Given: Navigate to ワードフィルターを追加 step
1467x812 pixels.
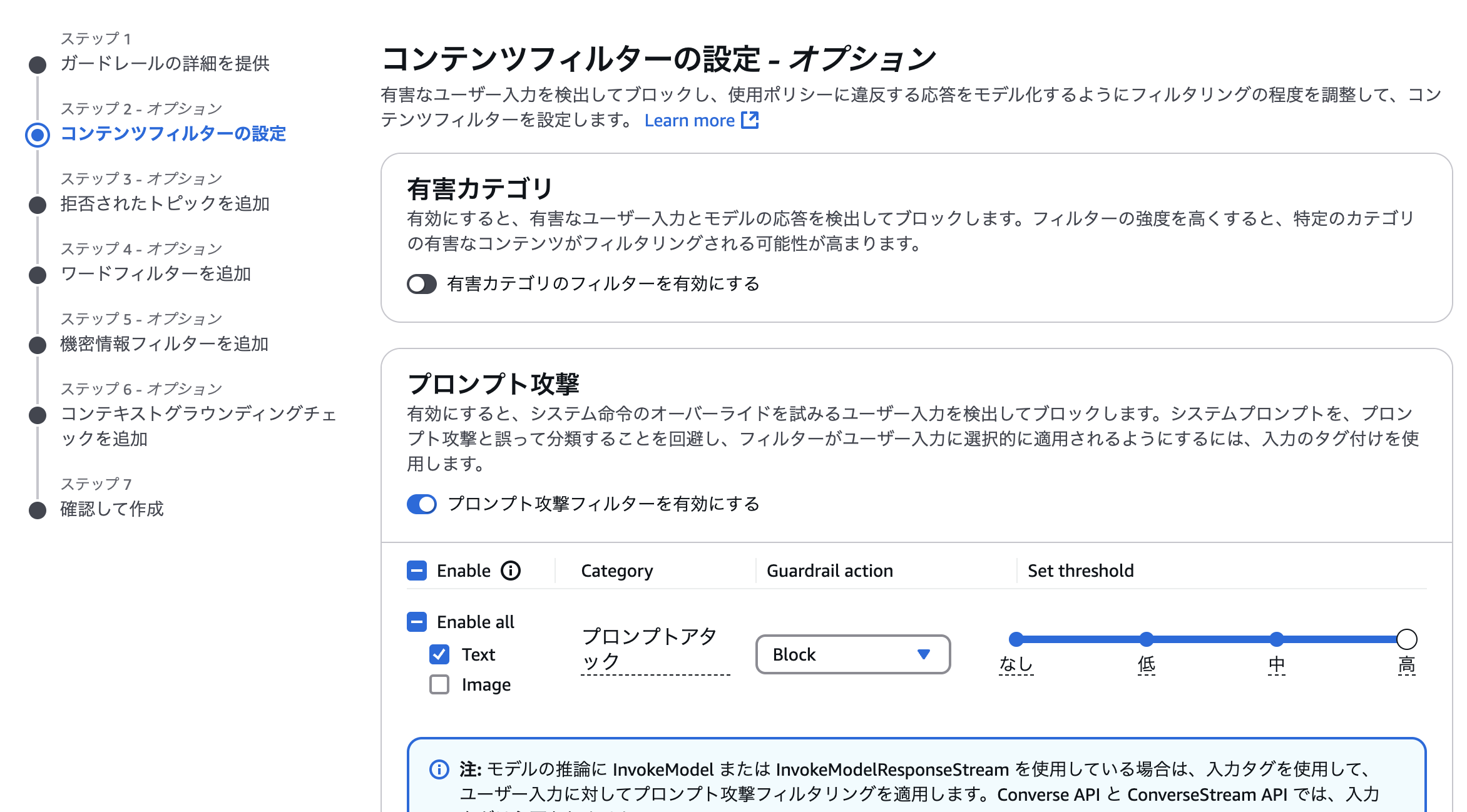Looking at the screenshot, I should [156, 273].
